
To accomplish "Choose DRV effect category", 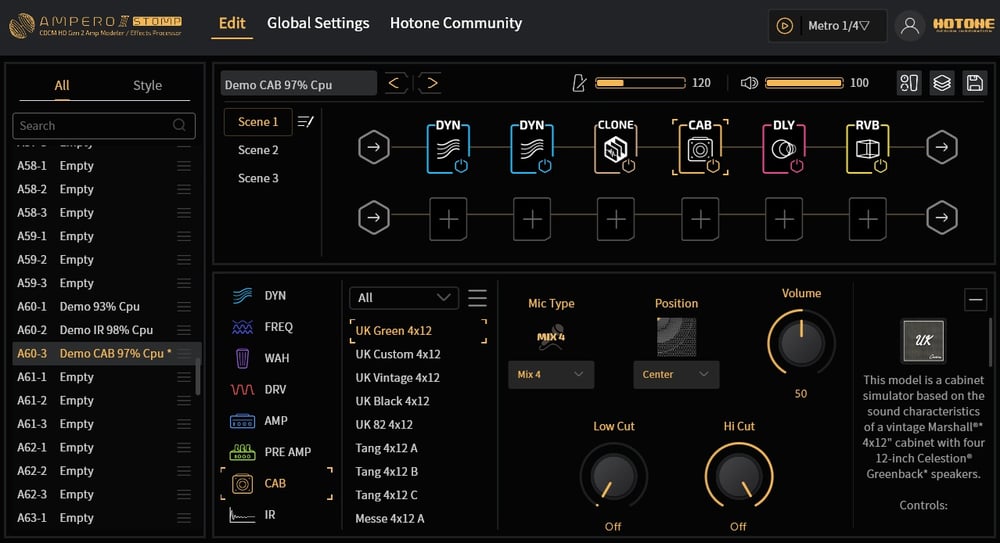I will click(x=260, y=389).
